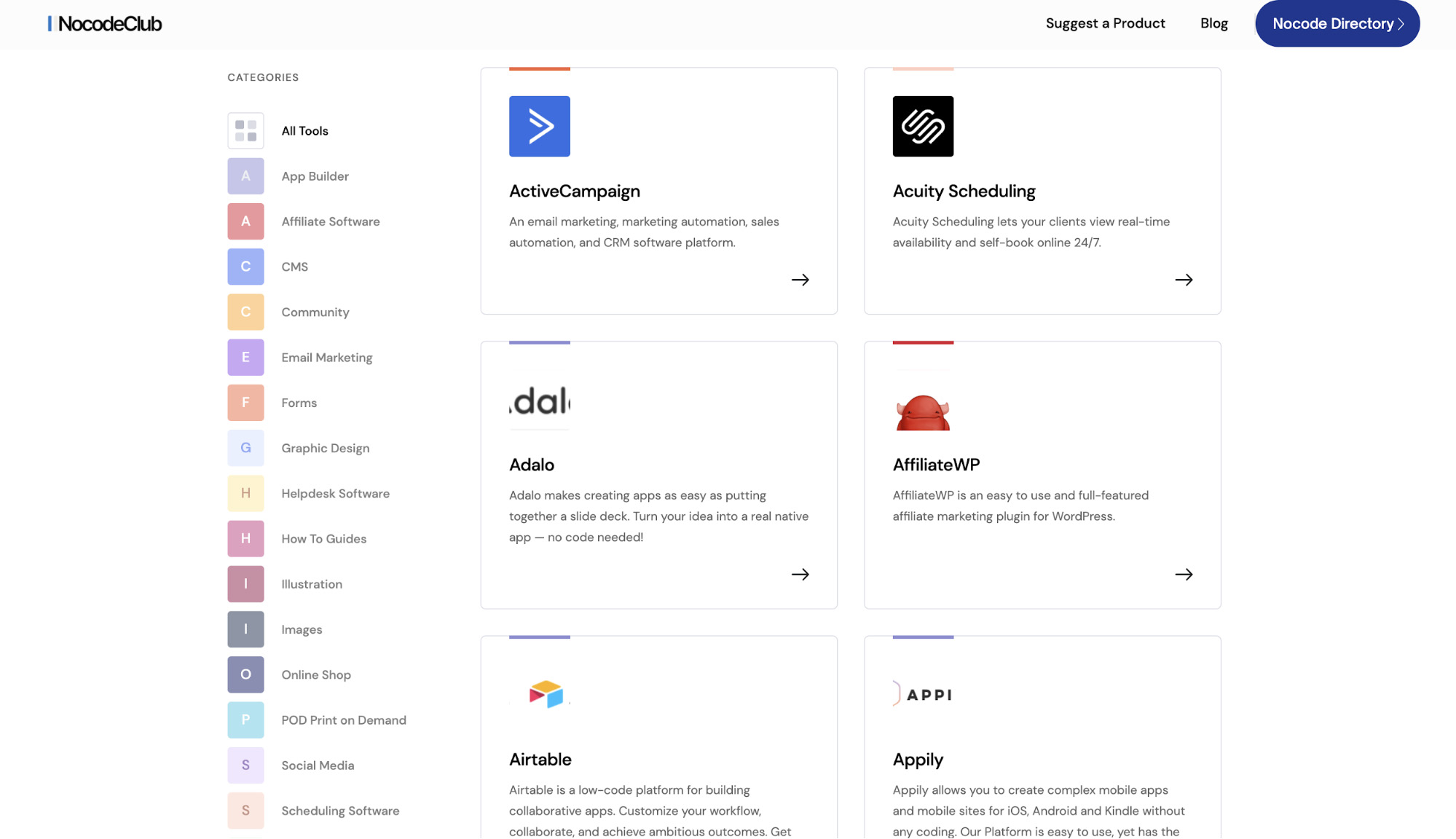Viewport: 1456px width, 839px height.
Task: Open Helpdesk Software category label
Action: [x=335, y=494]
